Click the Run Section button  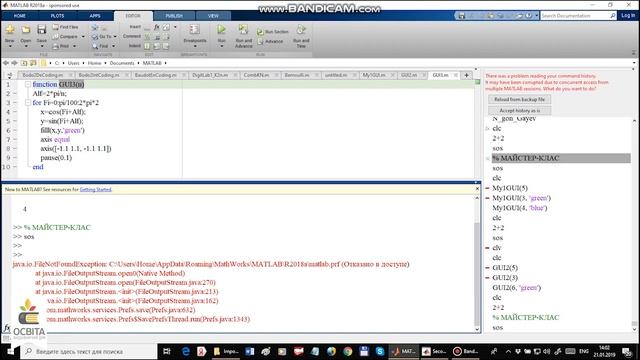[273, 31]
